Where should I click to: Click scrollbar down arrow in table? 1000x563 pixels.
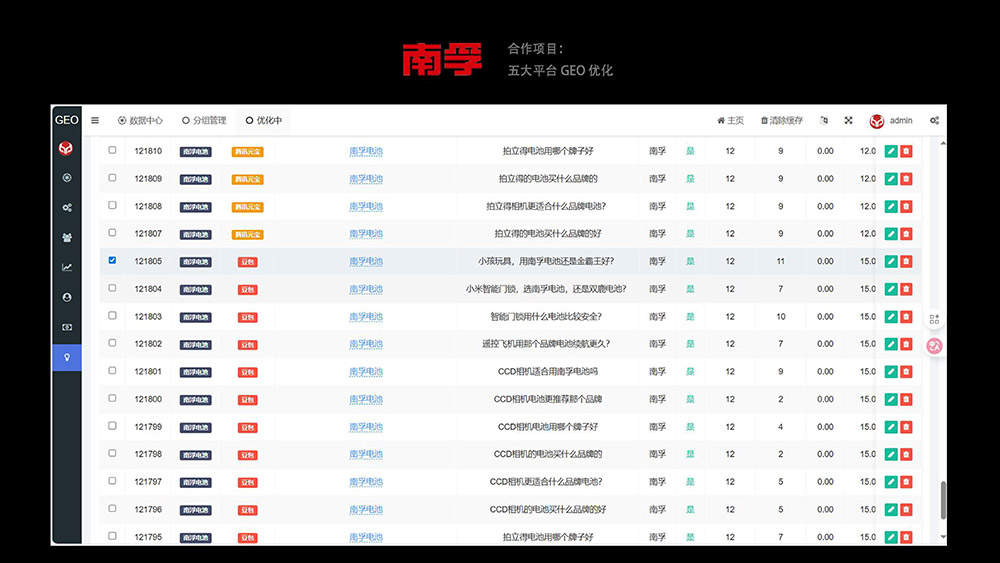(x=943, y=537)
